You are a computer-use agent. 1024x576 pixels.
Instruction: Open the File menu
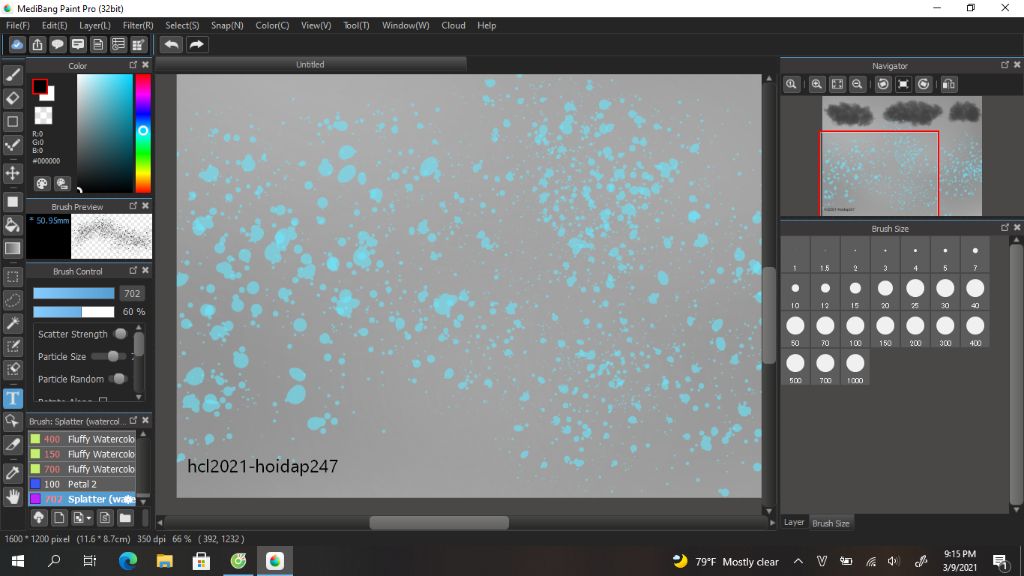(18, 25)
